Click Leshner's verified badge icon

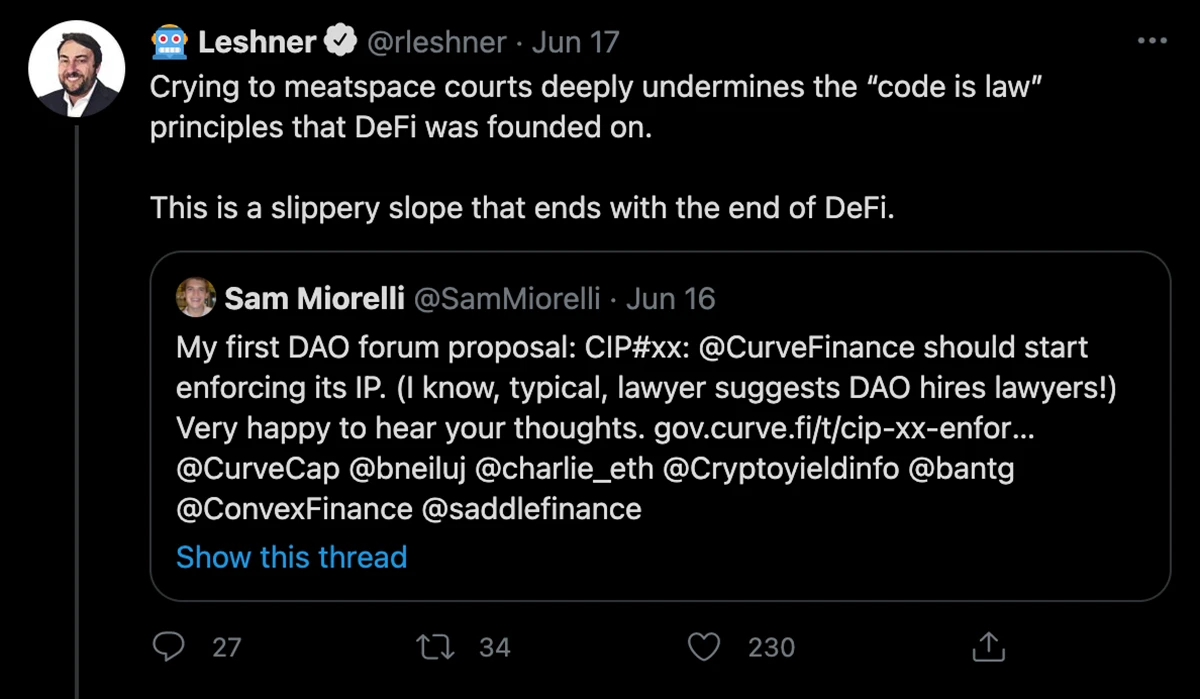click(x=341, y=42)
